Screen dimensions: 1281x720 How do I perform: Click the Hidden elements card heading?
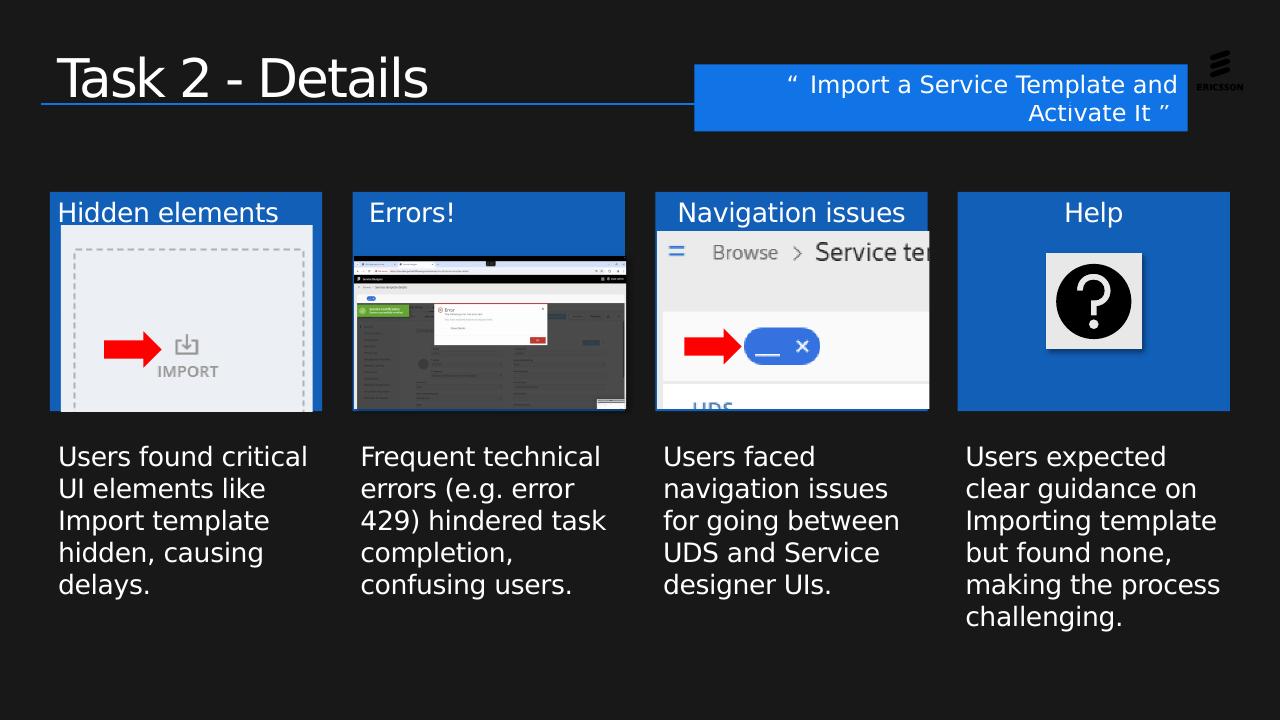[168, 213]
